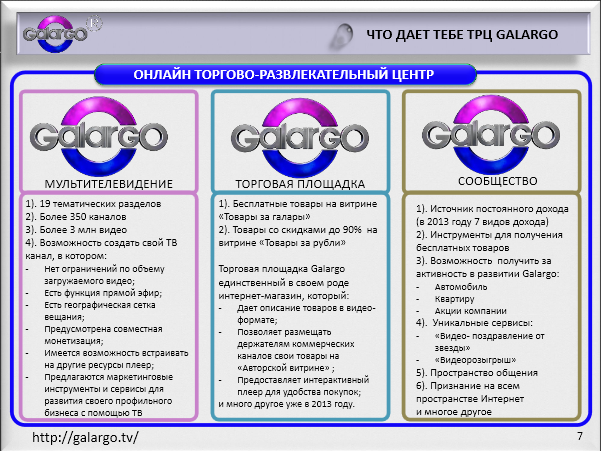This screenshot has height=451, width=601.
Task: Click the 'Квартиру' bullet
Action: click(455, 299)
